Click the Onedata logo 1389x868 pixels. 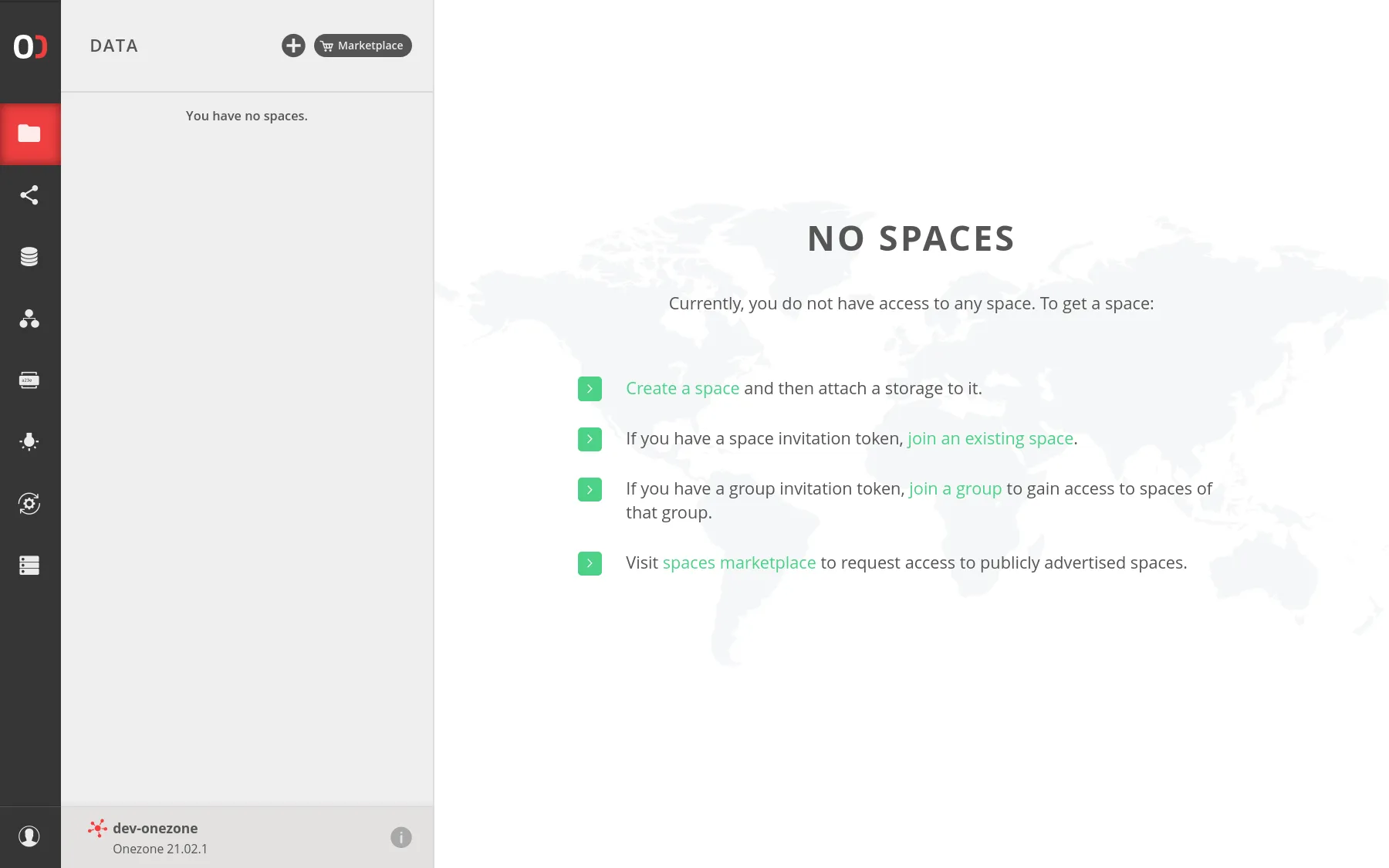coord(30,48)
